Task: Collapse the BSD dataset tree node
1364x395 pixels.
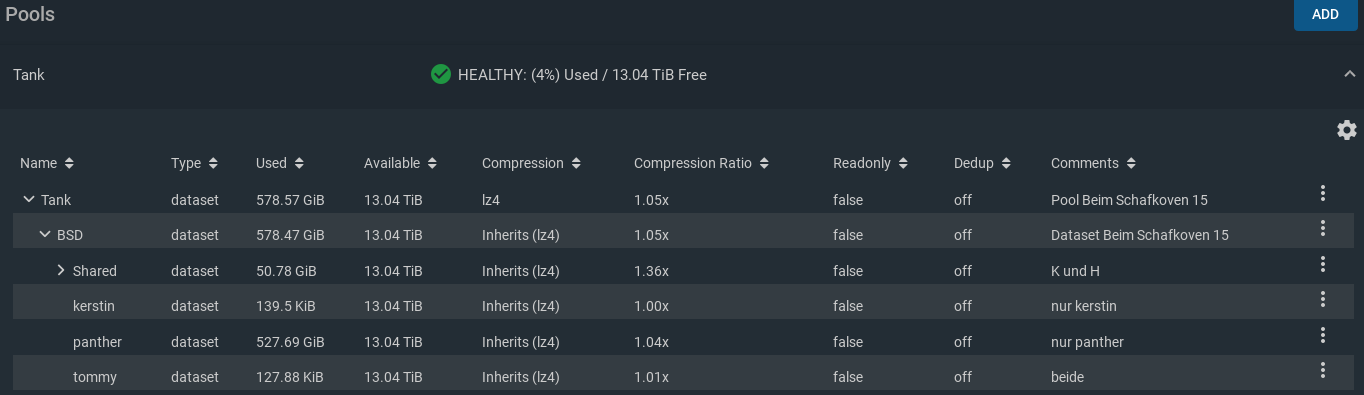Action: pyautogui.click(x=44, y=235)
